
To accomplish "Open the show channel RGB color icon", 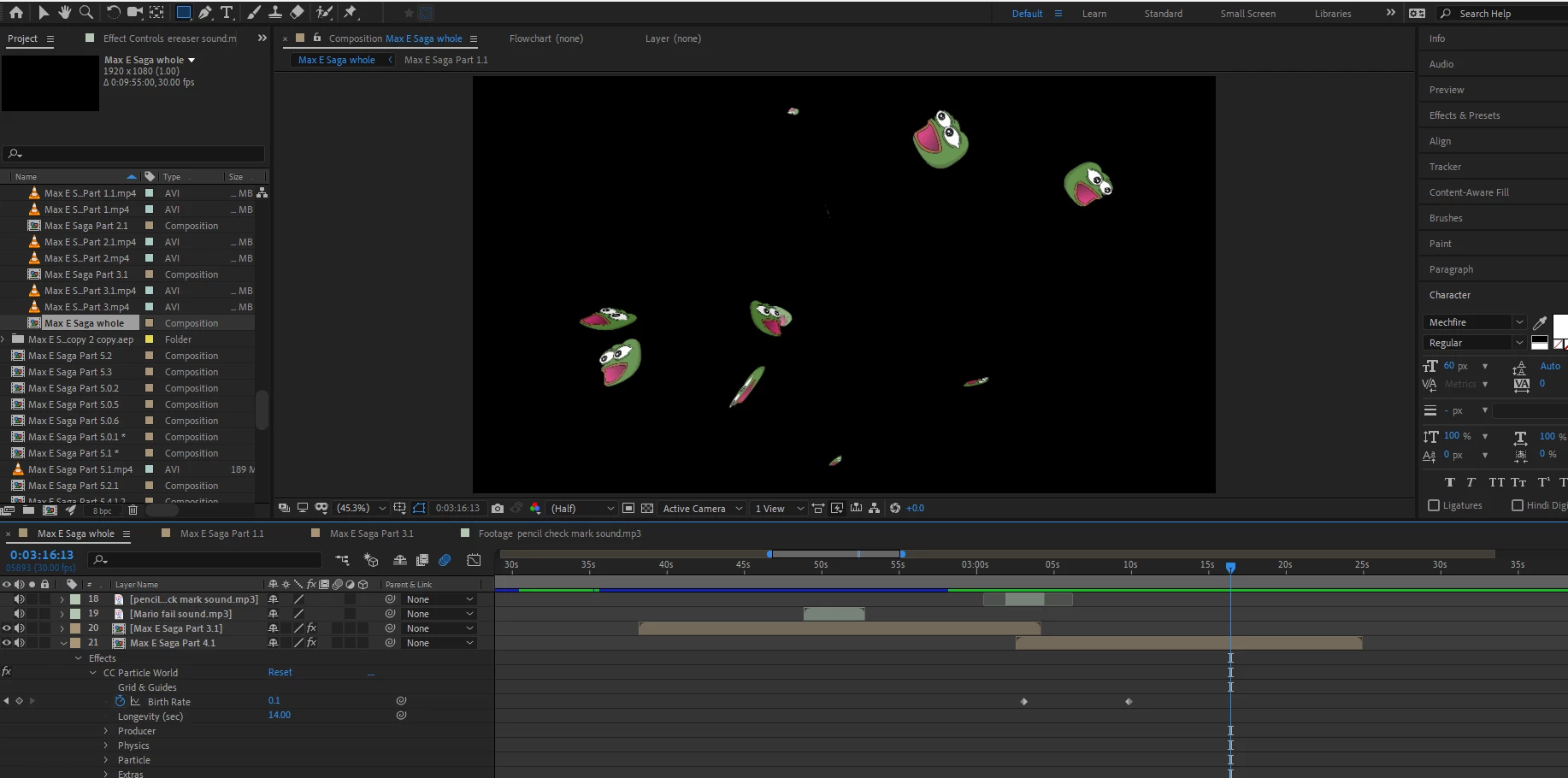I will [x=535, y=508].
